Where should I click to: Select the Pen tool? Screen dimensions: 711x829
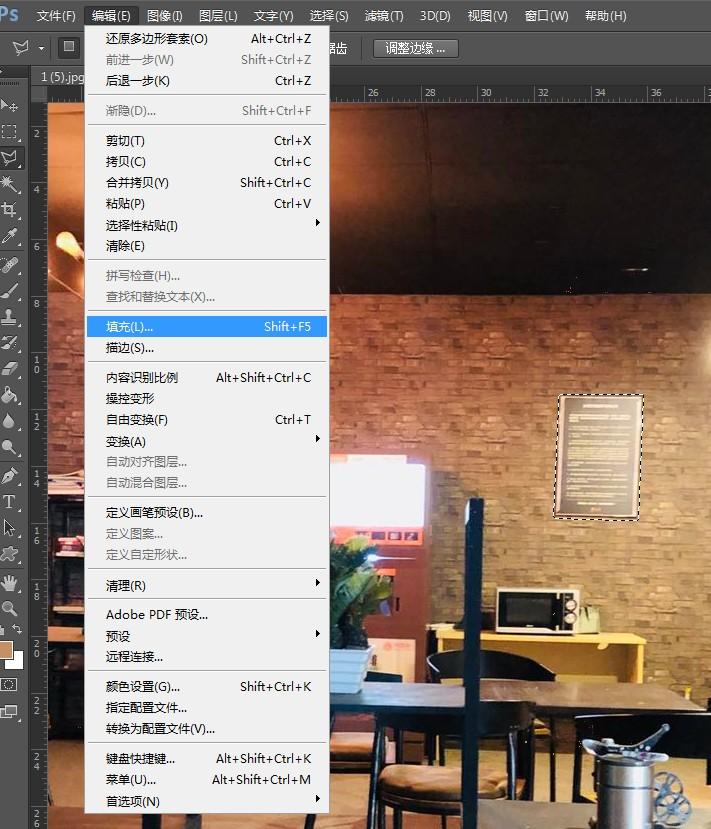coord(10,476)
